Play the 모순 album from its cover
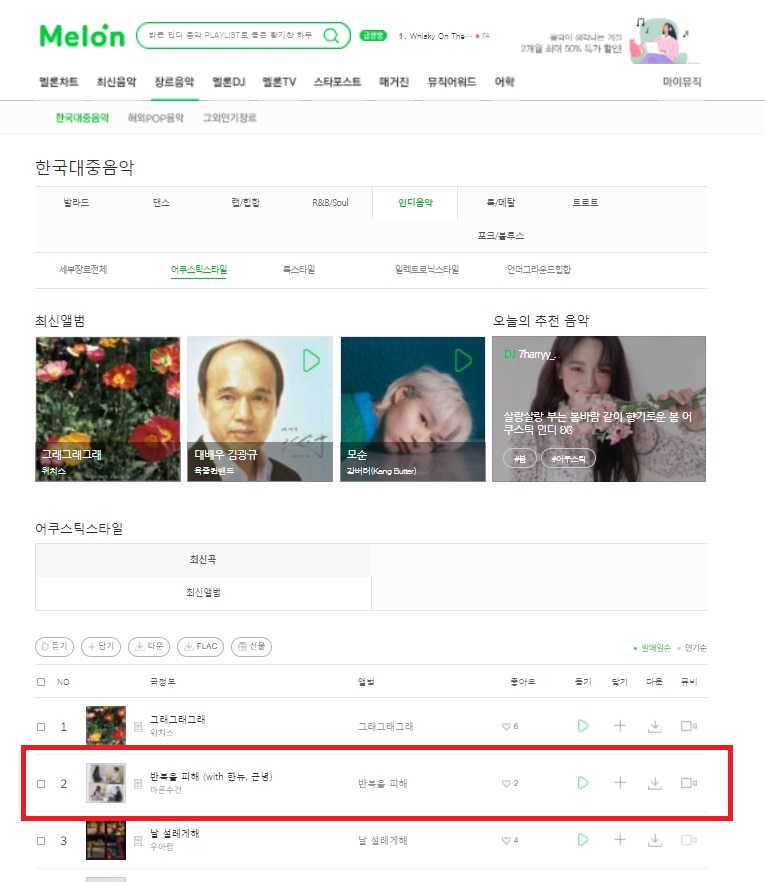This screenshot has width=765, height=882. point(463,361)
